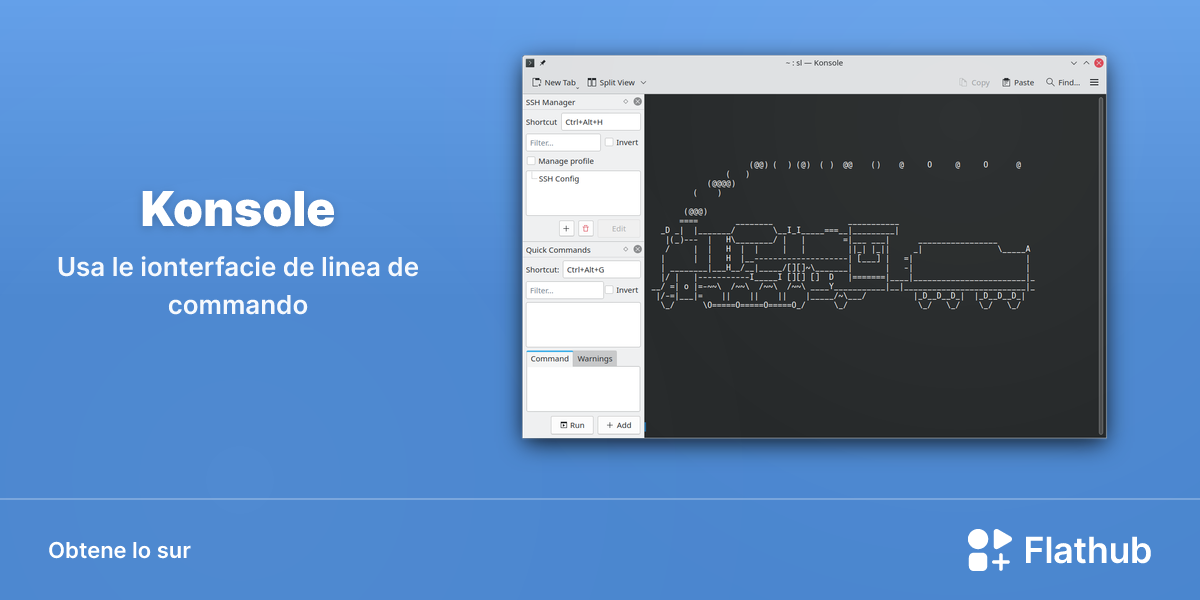Click the 'Obtene lo sur' text
1200x600 pixels.
pos(119,550)
